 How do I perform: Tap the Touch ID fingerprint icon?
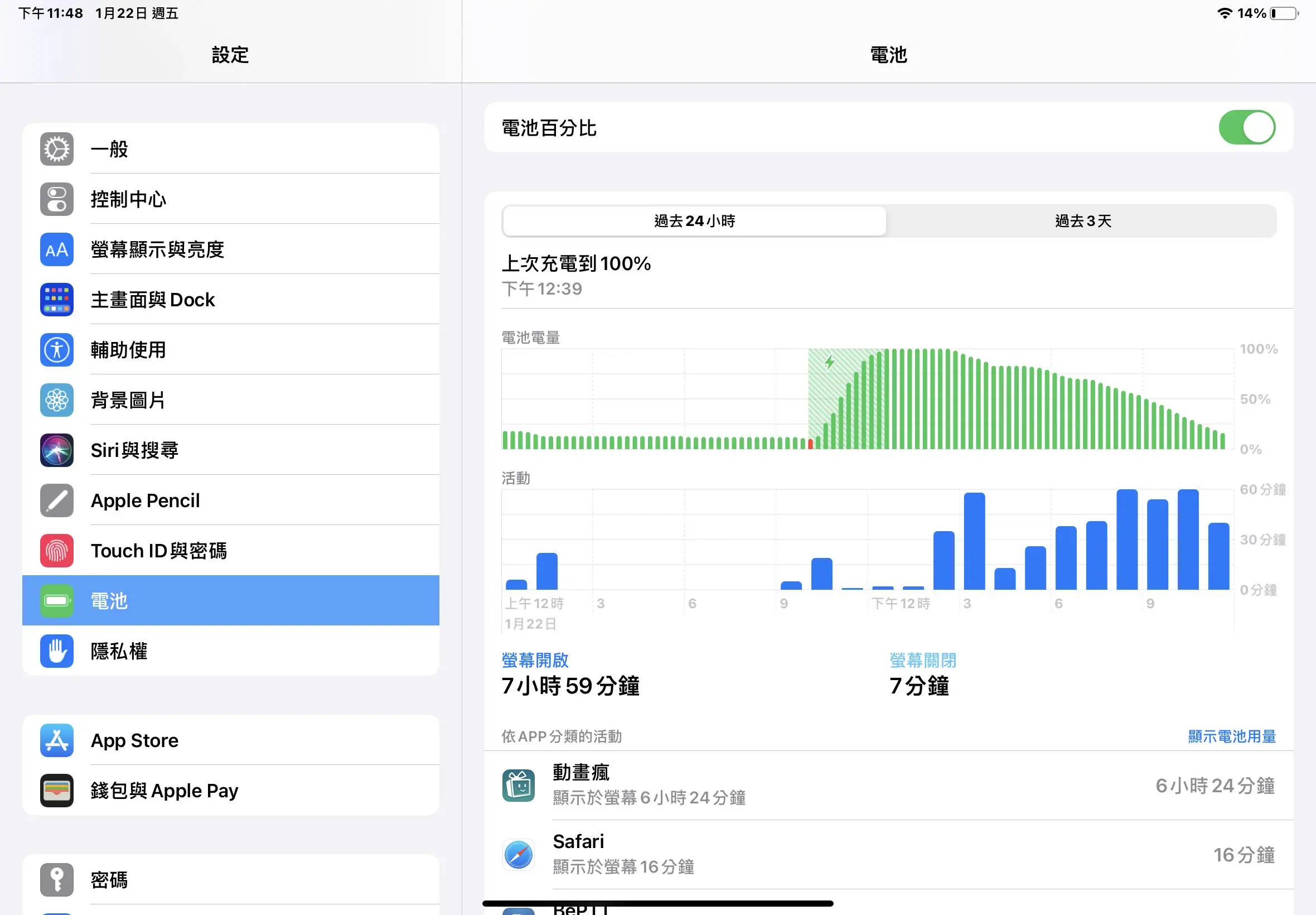tap(57, 551)
